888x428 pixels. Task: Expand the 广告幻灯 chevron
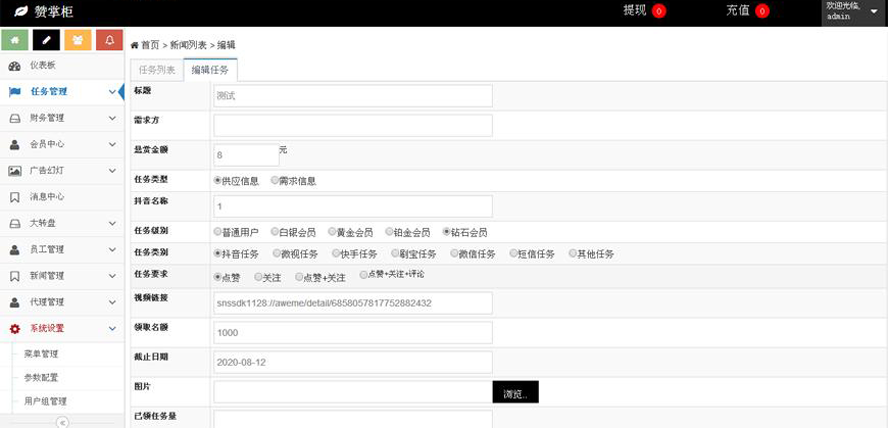coord(112,171)
